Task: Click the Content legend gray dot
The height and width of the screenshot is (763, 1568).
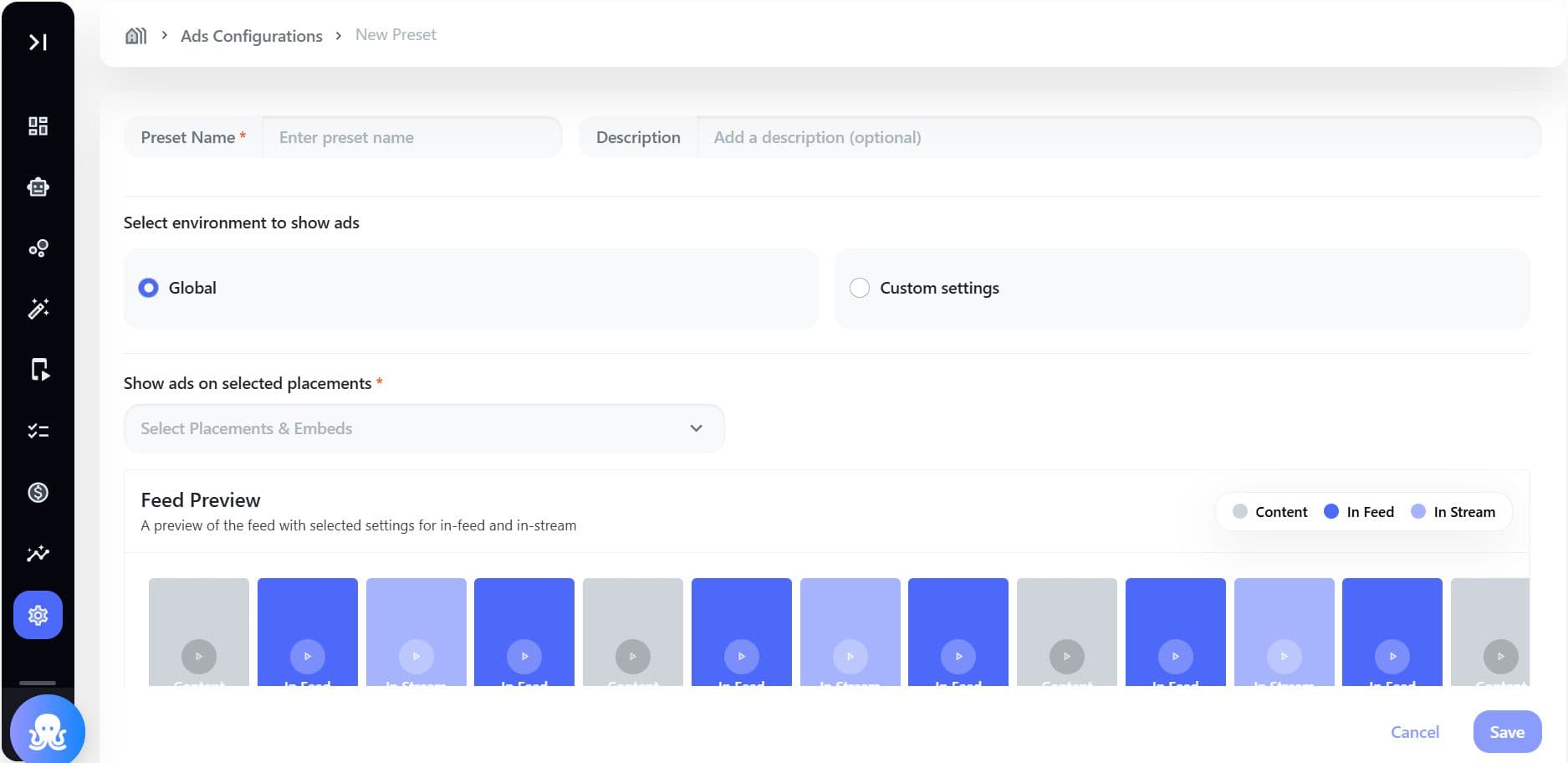Action: [1240, 511]
